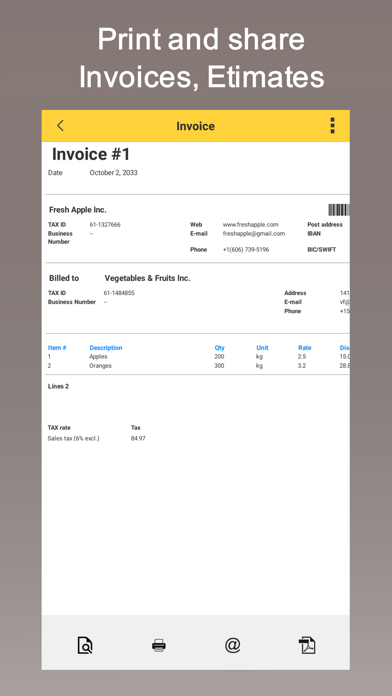The image size is (392, 696).
Task: Select the 'Invoice #1' heading
Action: click(91, 154)
